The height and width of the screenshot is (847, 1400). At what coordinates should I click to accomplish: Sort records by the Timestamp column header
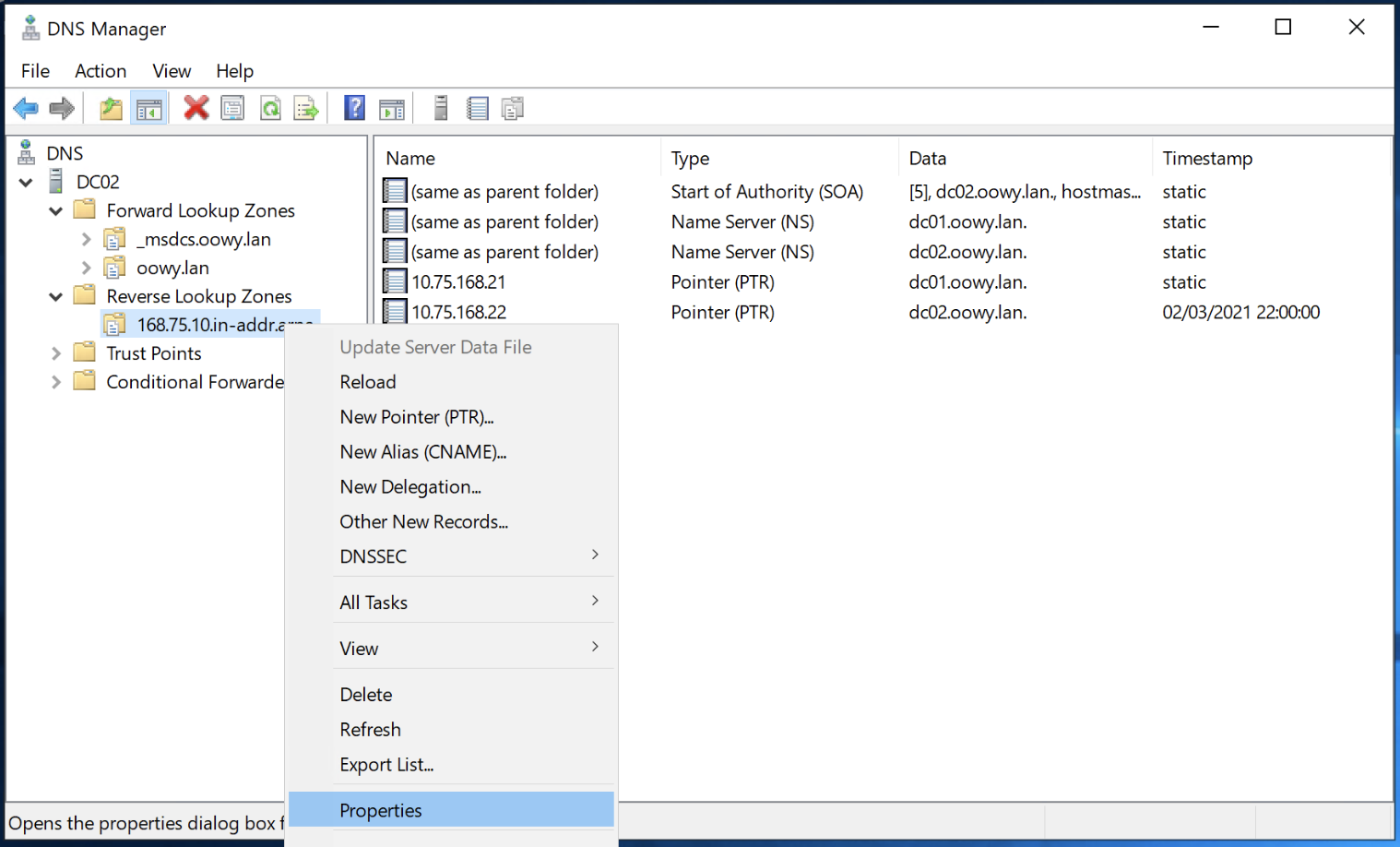click(x=1207, y=159)
